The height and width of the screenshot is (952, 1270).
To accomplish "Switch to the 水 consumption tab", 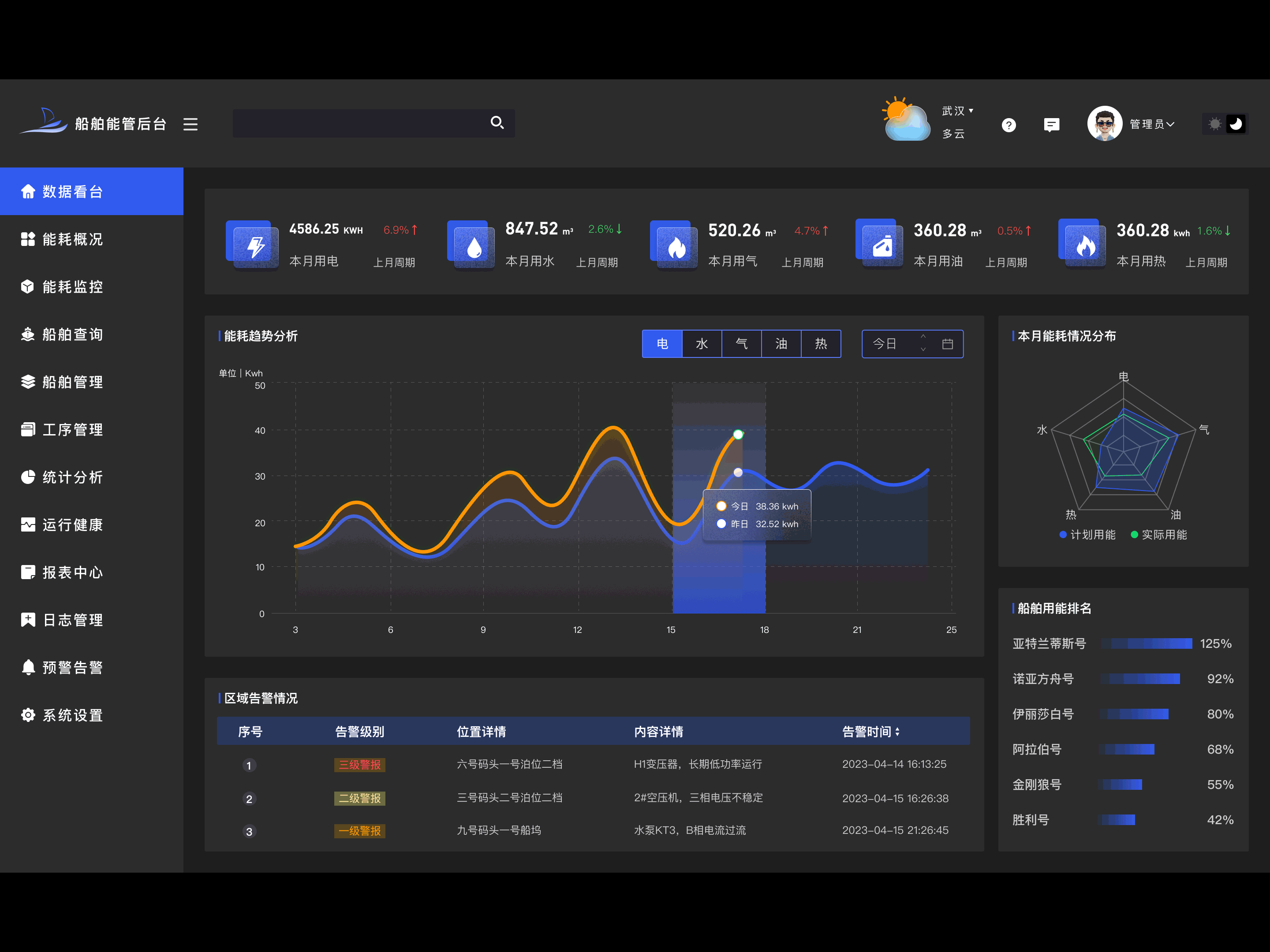I will click(702, 343).
